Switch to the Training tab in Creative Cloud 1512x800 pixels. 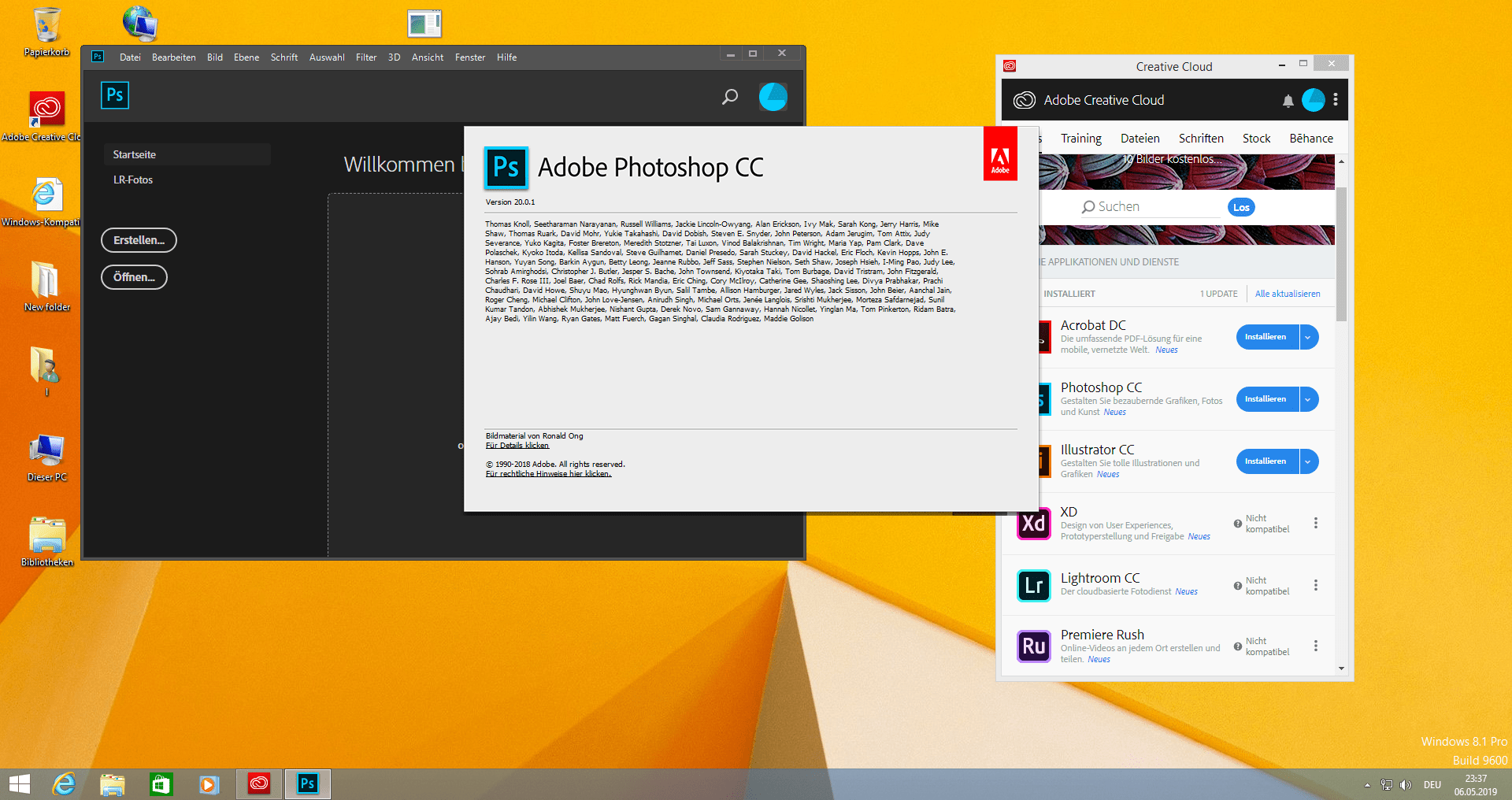tap(1081, 139)
